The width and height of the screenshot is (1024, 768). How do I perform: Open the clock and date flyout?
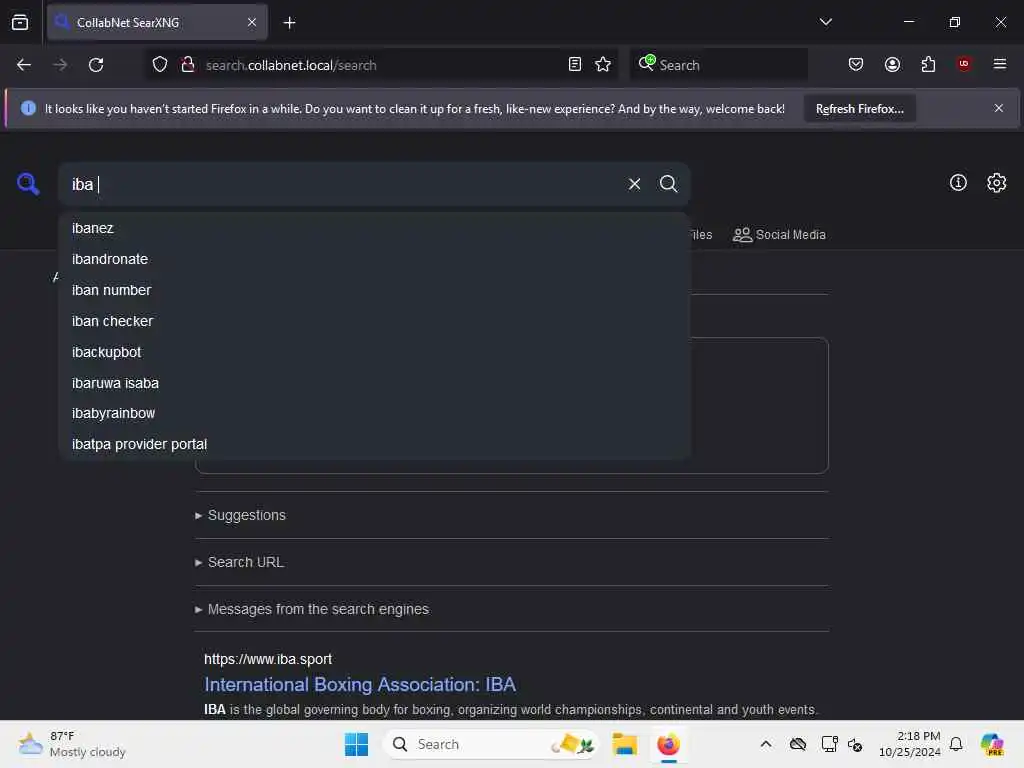tap(909, 744)
